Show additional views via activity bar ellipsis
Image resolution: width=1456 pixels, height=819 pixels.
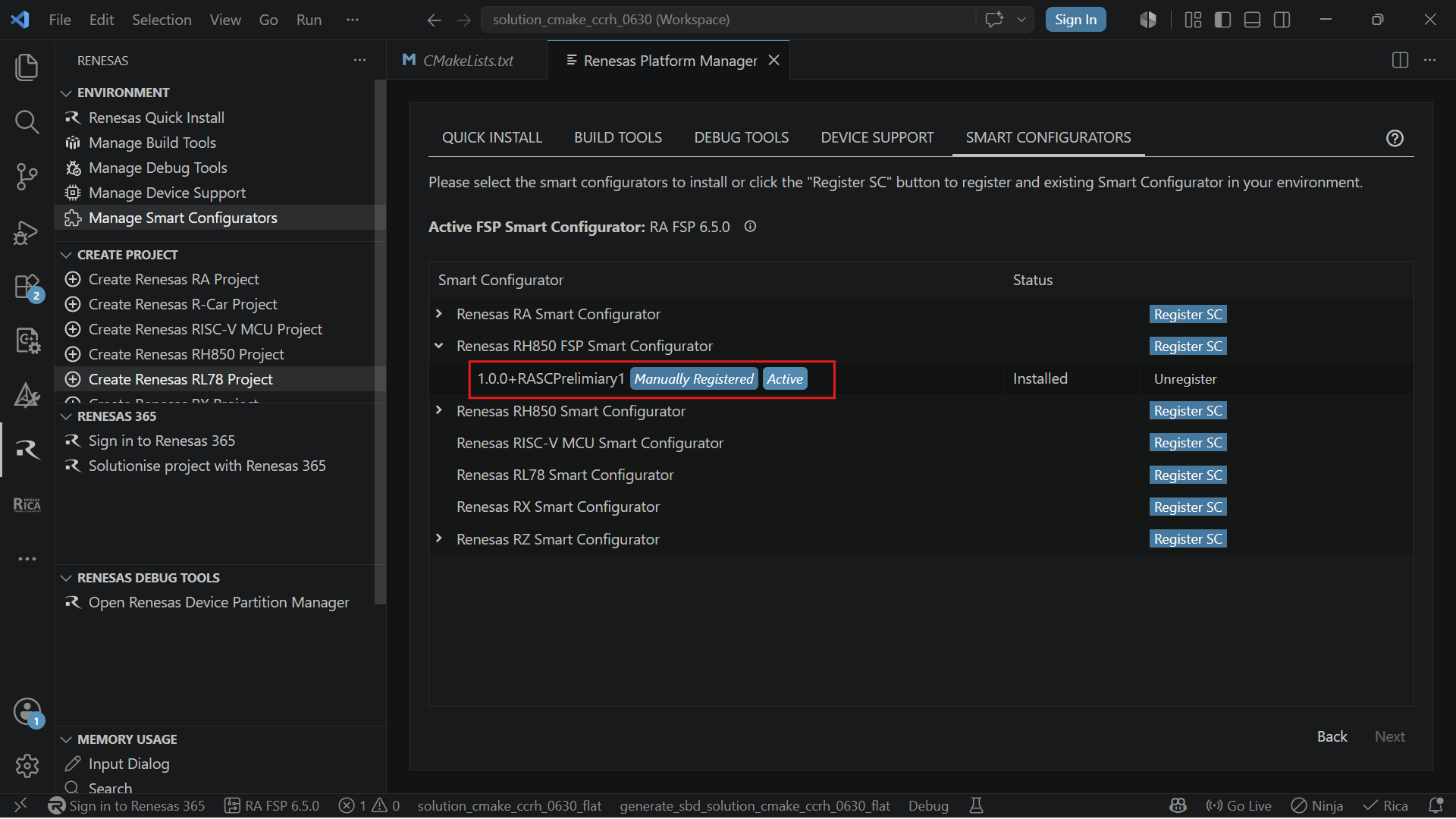(x=27, y=559)
